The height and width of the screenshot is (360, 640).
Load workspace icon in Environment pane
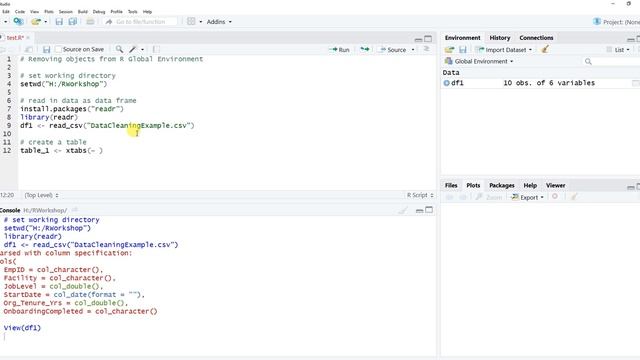449,50
